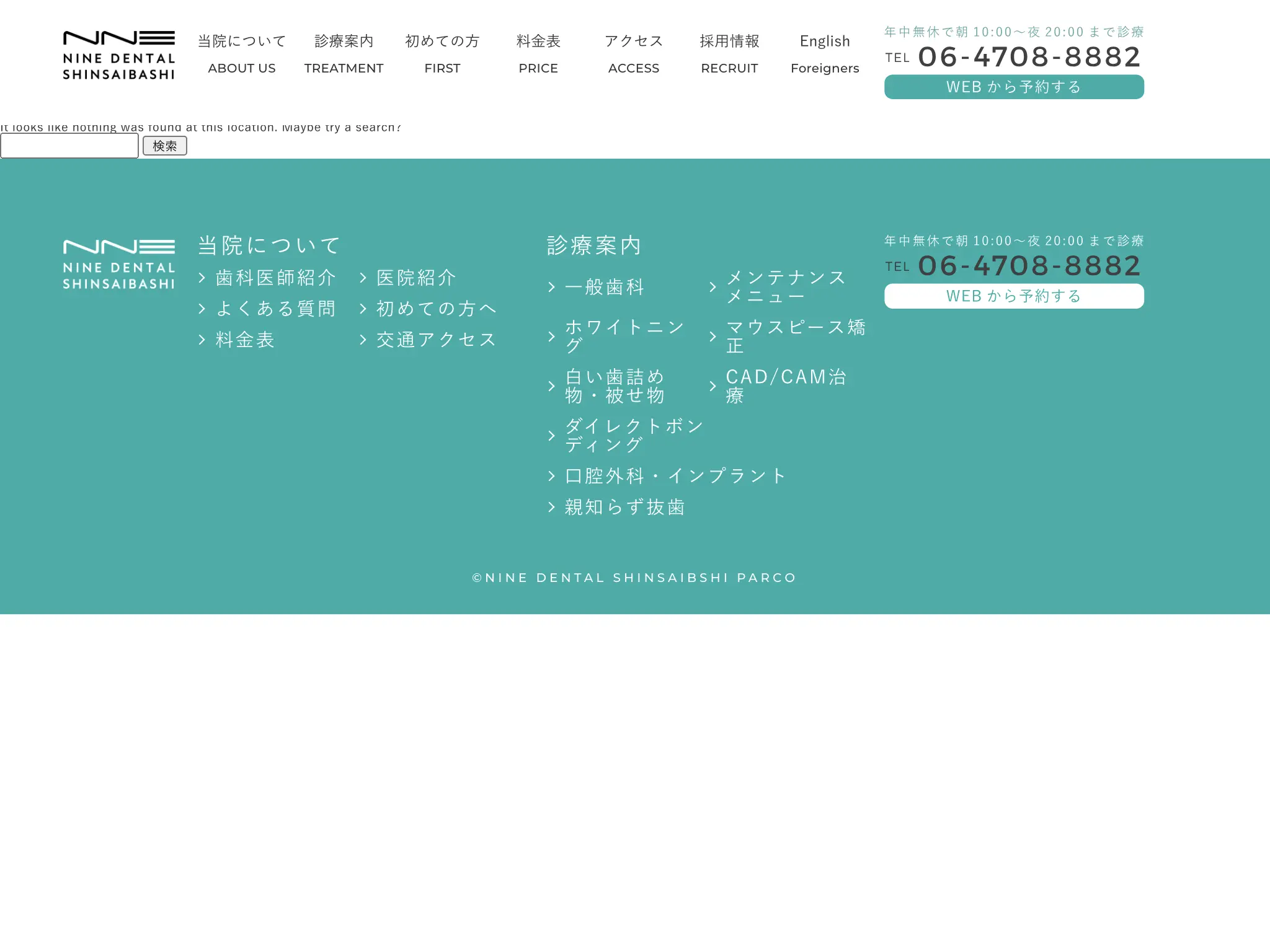1270x952 pixels.
Task: Click the chevron beside 初めての方へ
Action: (363, 309)
